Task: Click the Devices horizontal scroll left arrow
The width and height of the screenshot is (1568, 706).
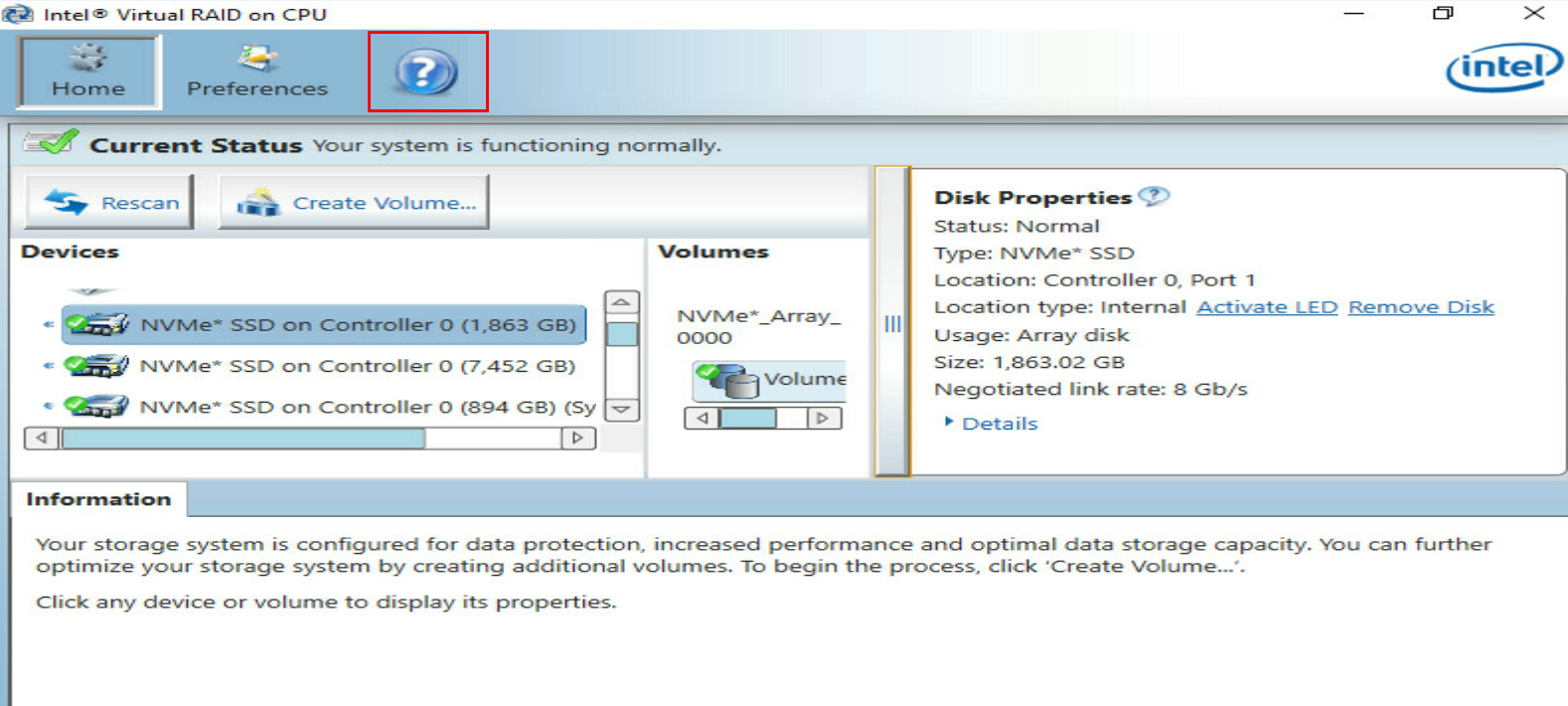Action: tap(42, 438)
